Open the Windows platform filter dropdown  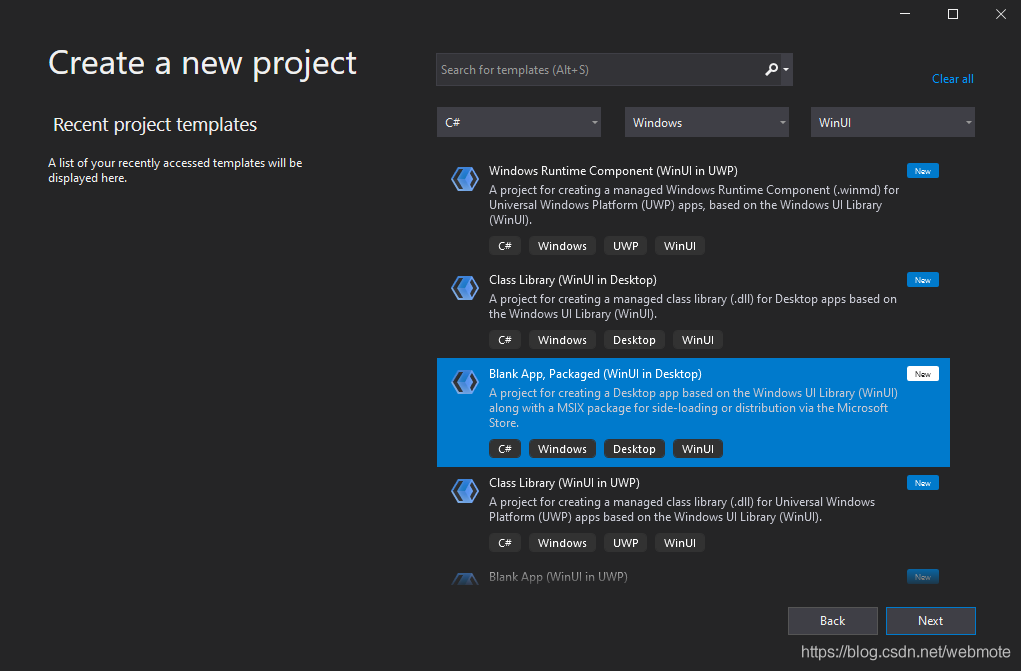coord(706,122)
